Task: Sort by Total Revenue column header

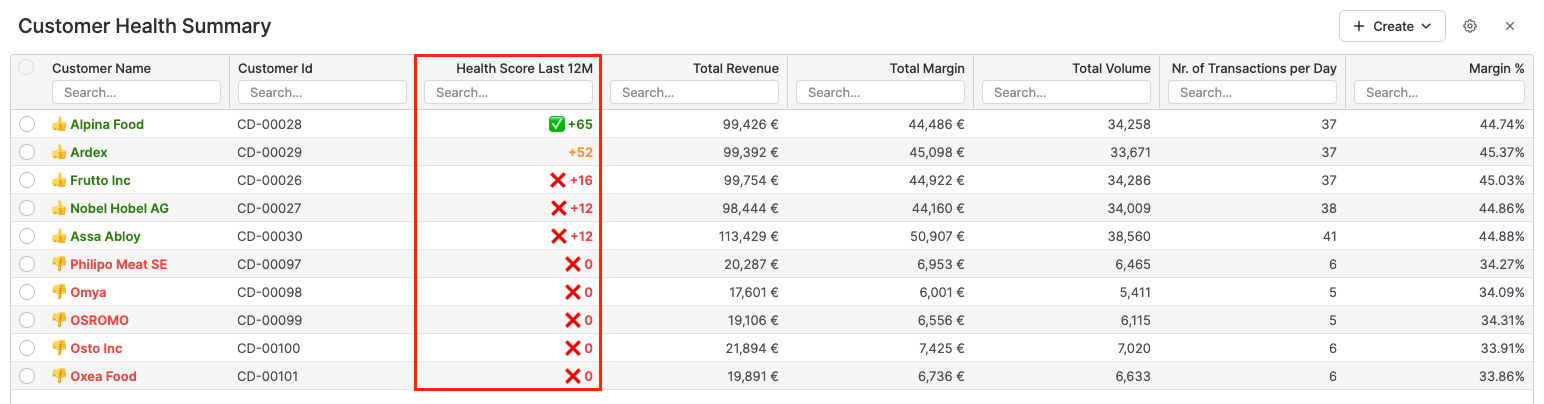Action: click(735, 68)
